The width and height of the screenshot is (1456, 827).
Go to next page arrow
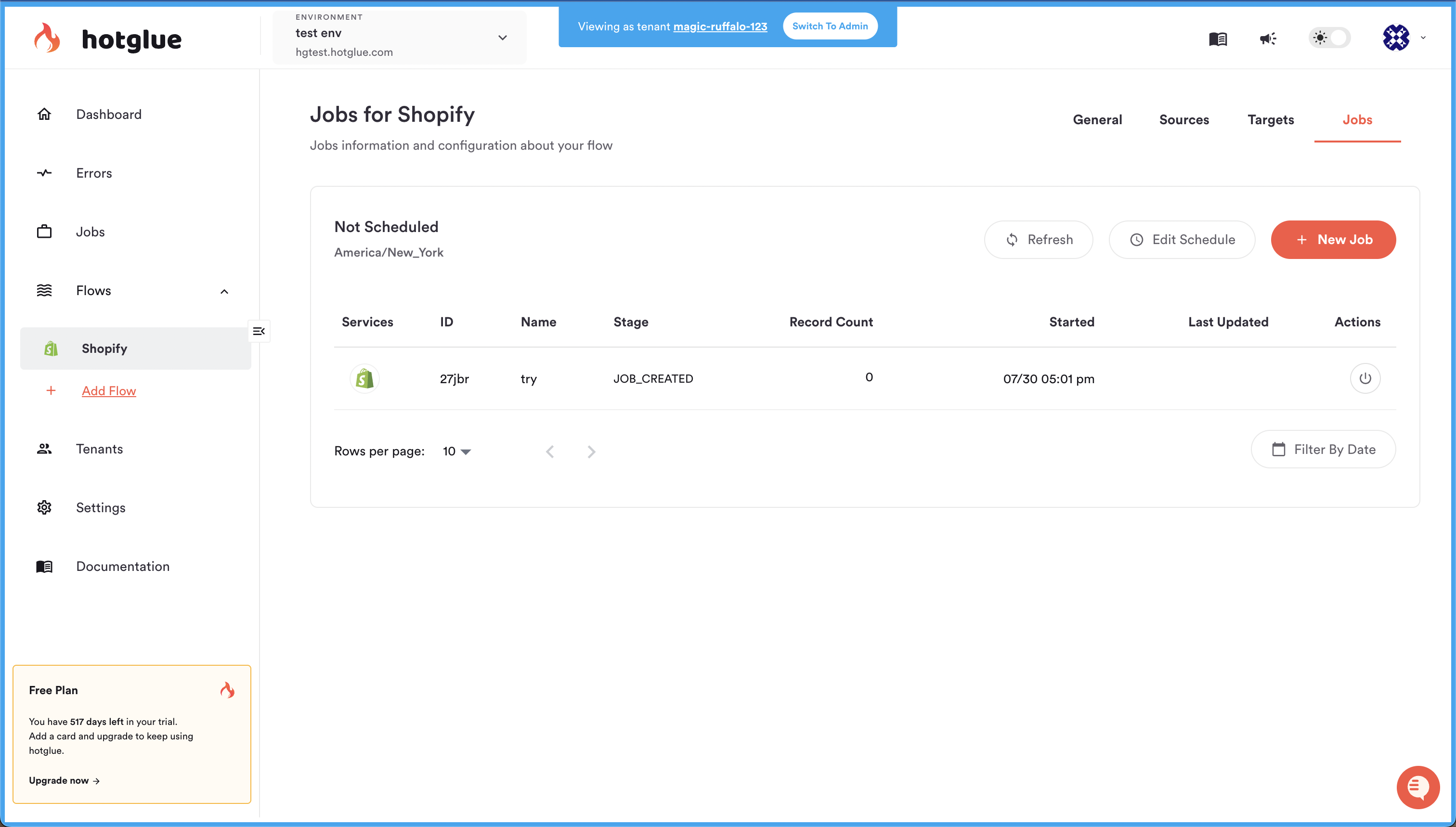tap(591, 452)
